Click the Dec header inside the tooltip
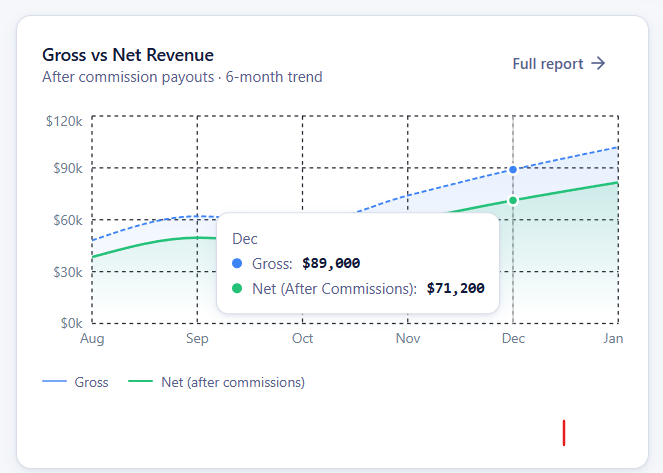This screenshot has height=473, width=663. [244, 239]
